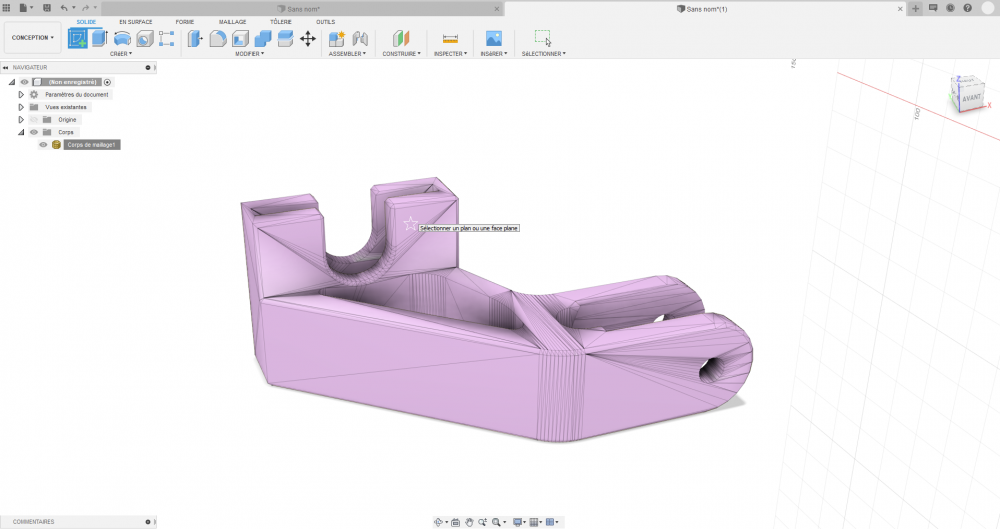Screen dimensions: 1000x529
Task: Switch to the EN SURFACE tab
Action: click(x=136, y=21)
